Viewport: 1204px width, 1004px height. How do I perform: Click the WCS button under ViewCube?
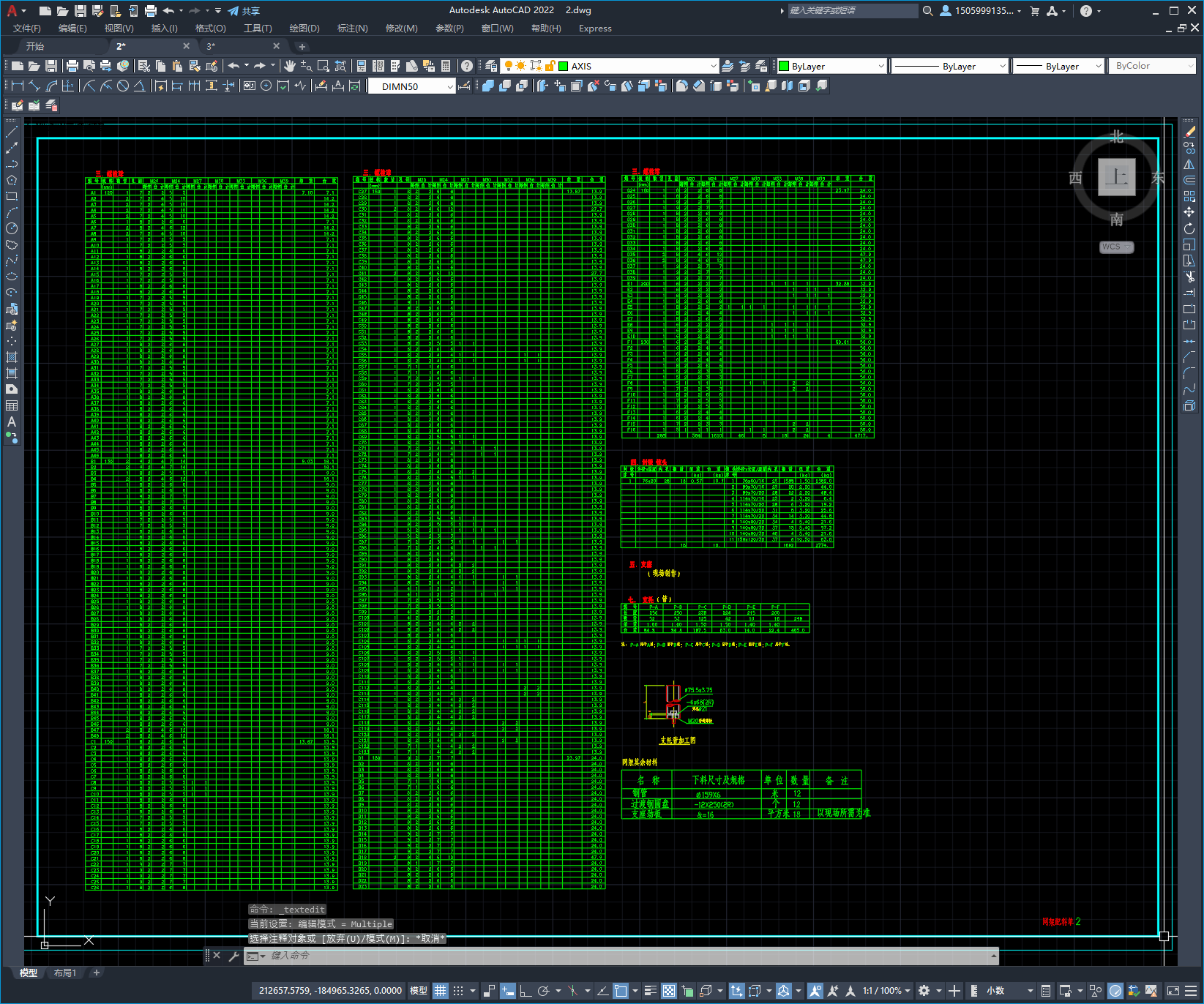(1116, 247)
